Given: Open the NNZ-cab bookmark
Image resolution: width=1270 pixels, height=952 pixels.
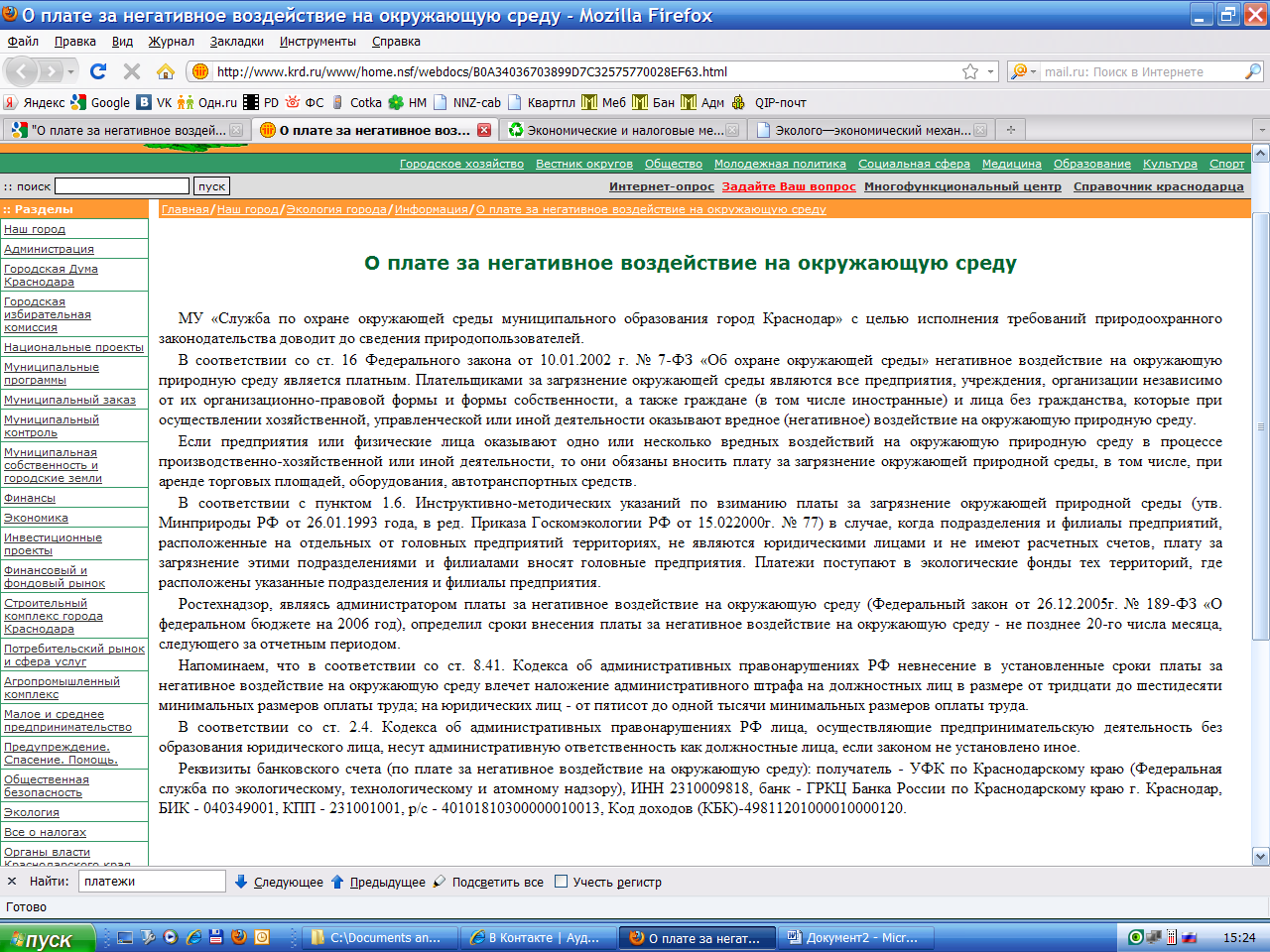Looking at the screenshot, I should click(x=467, y=102).
